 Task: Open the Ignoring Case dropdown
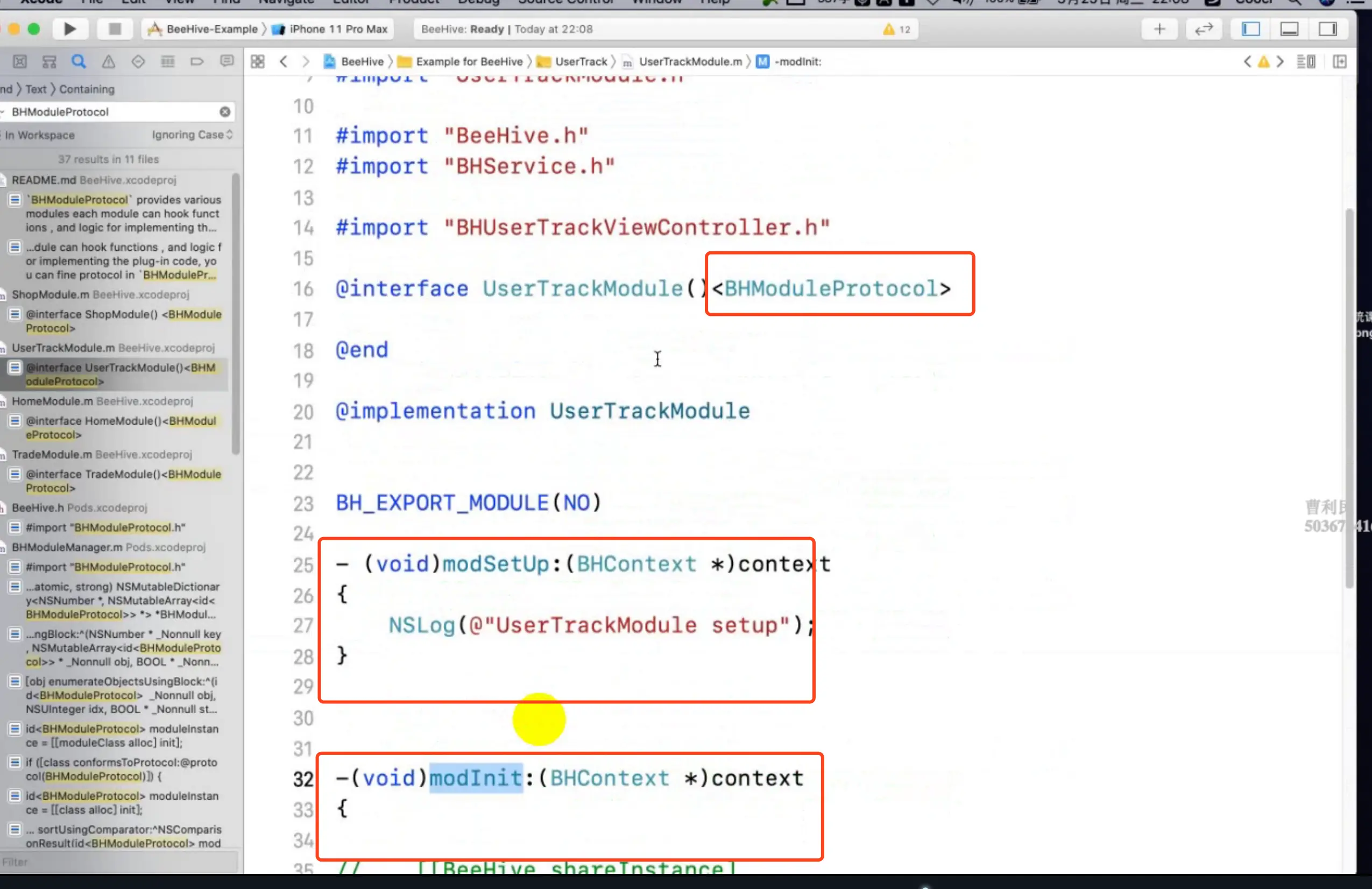pyautogui.click(x=192, y=135)
